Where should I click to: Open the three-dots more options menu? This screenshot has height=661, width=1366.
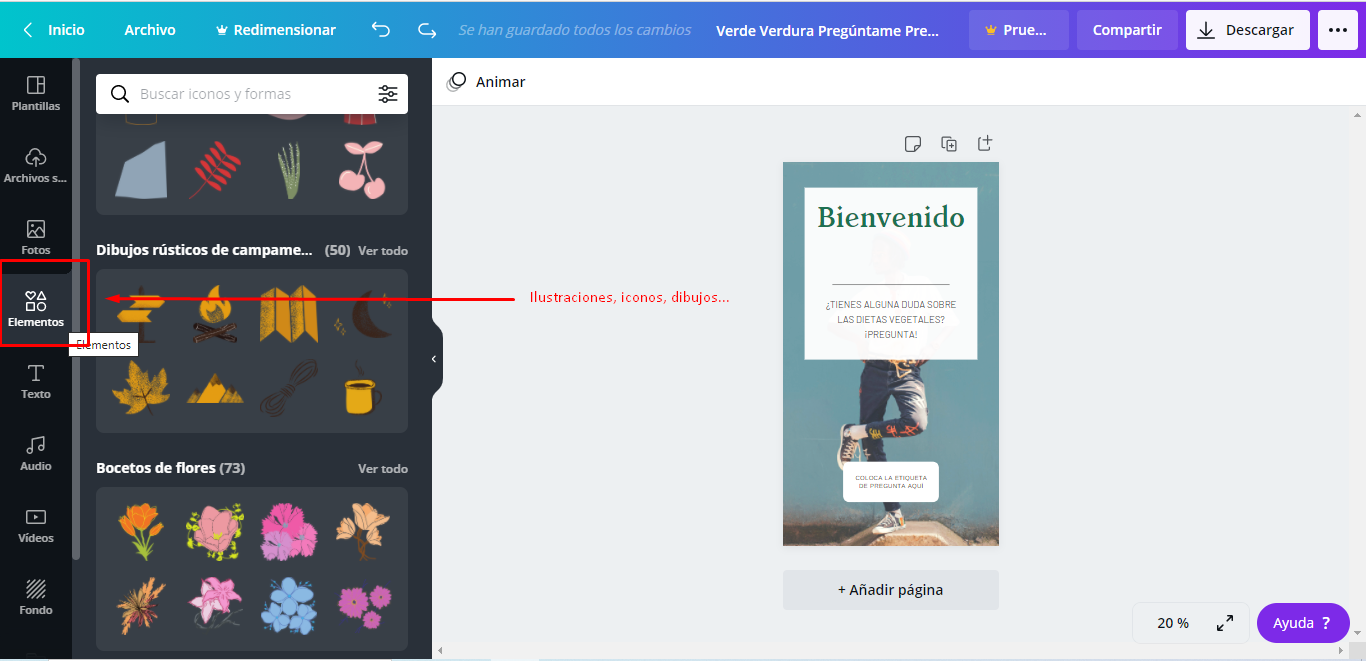pos(1338,30)
